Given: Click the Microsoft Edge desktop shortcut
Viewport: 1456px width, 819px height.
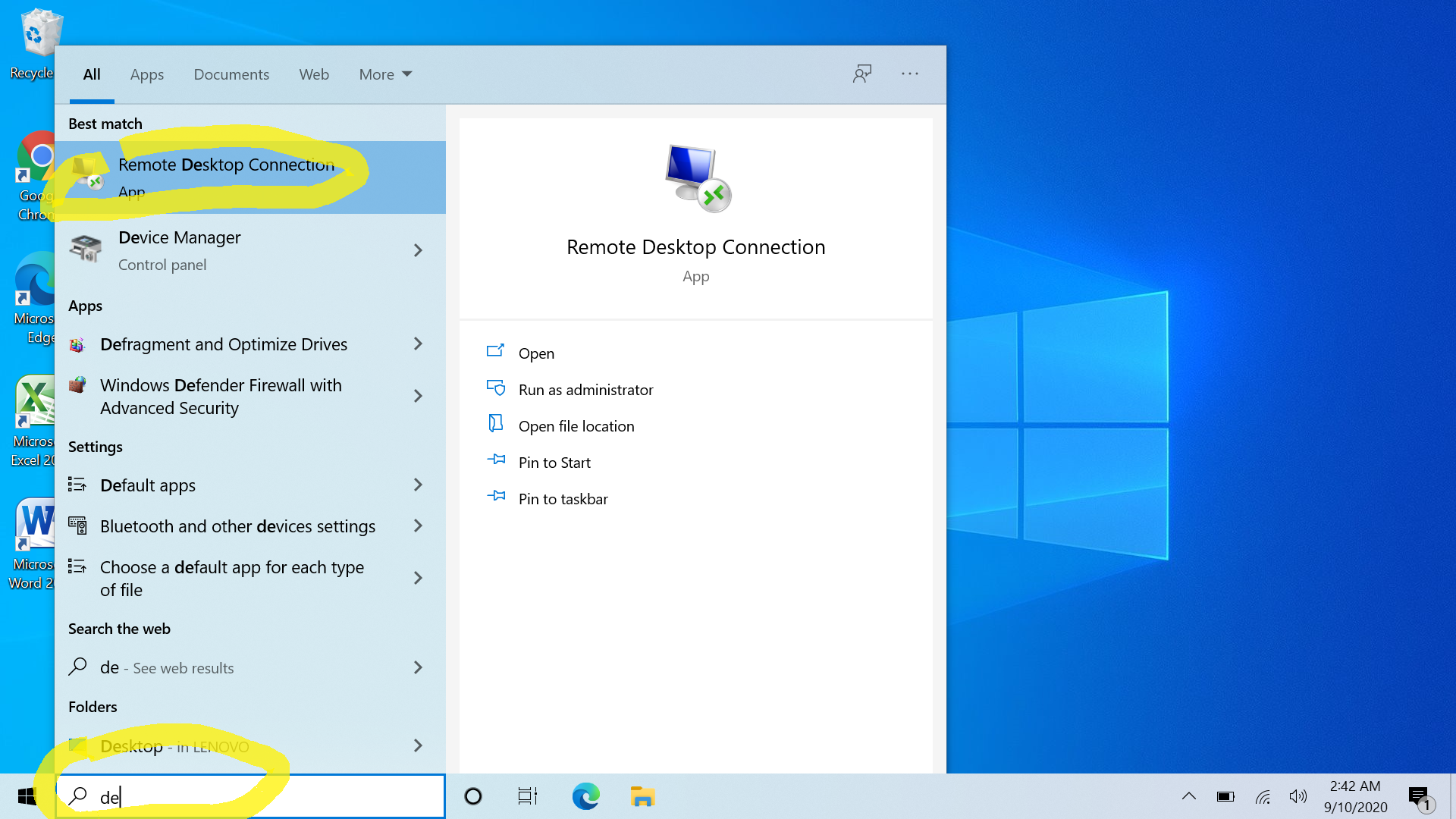Looking at the screenshot, I should pyautogui.click(x=33, y=299).
